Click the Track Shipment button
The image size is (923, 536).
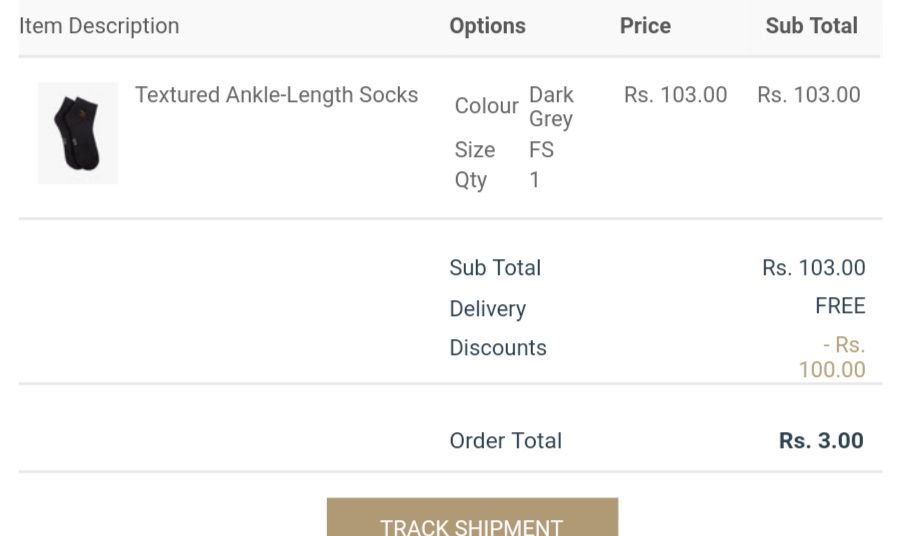(x=472, y=517)
